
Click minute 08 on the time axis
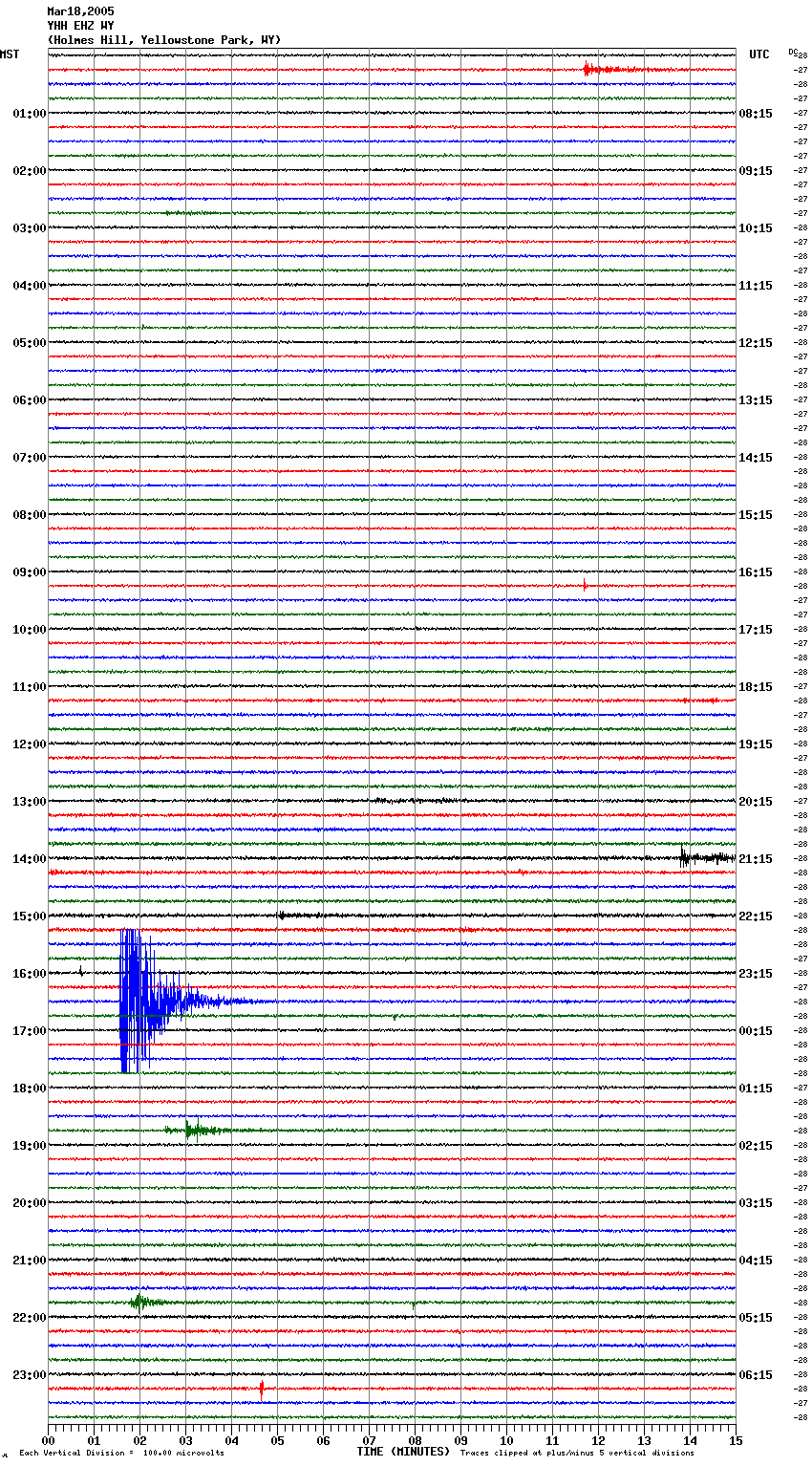click(x=415, y=1440)
